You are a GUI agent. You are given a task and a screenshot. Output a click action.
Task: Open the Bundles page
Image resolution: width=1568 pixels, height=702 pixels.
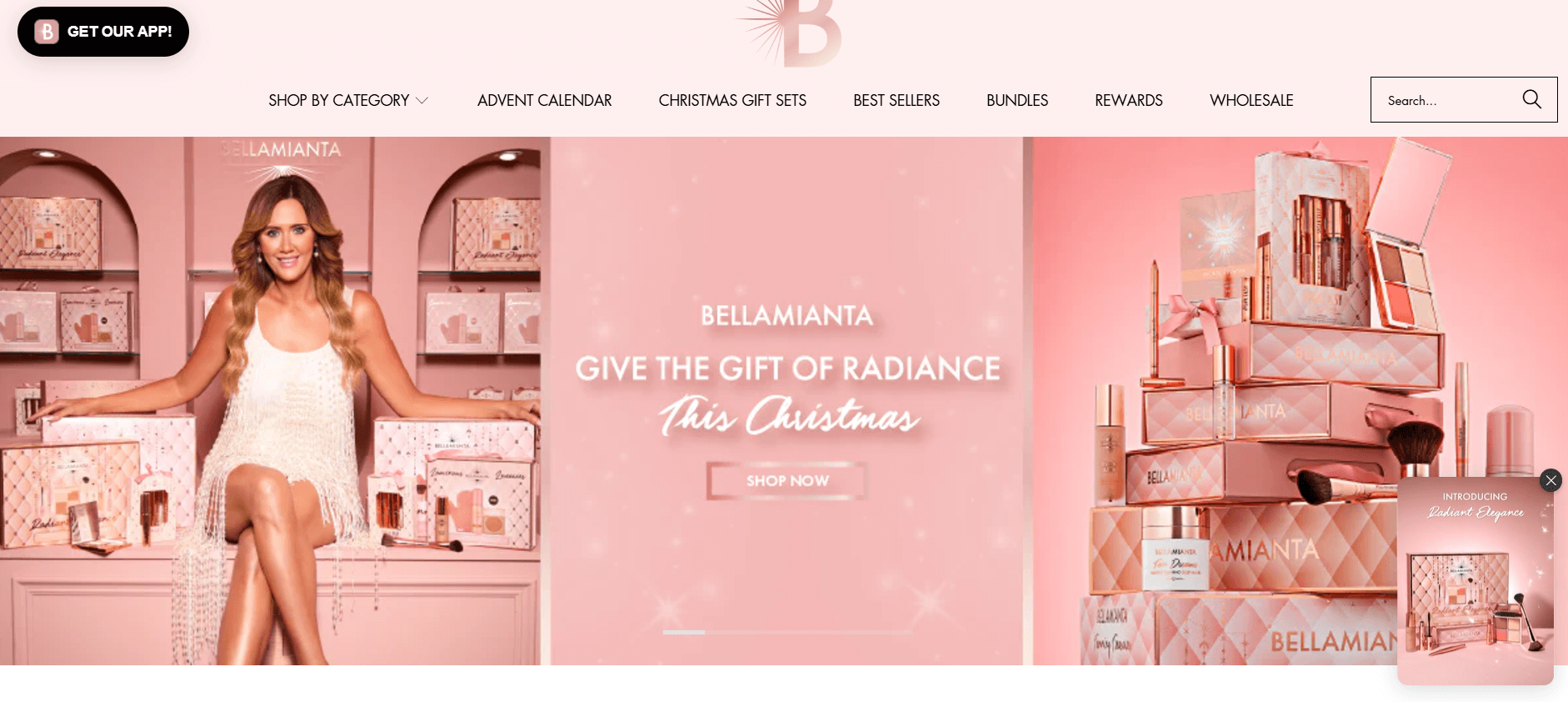click(1017, 100)
